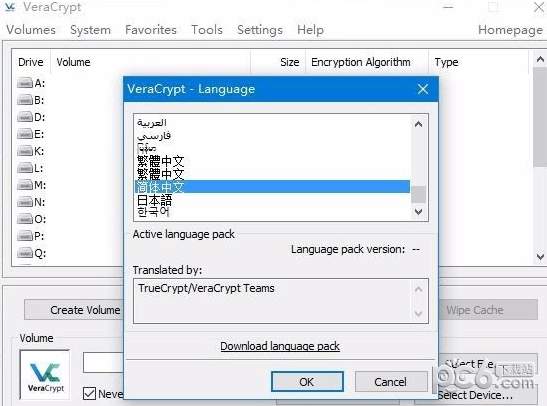The image size is (547, 406).
Task: Cancel the Language dialog
Action: pos(390,382)
